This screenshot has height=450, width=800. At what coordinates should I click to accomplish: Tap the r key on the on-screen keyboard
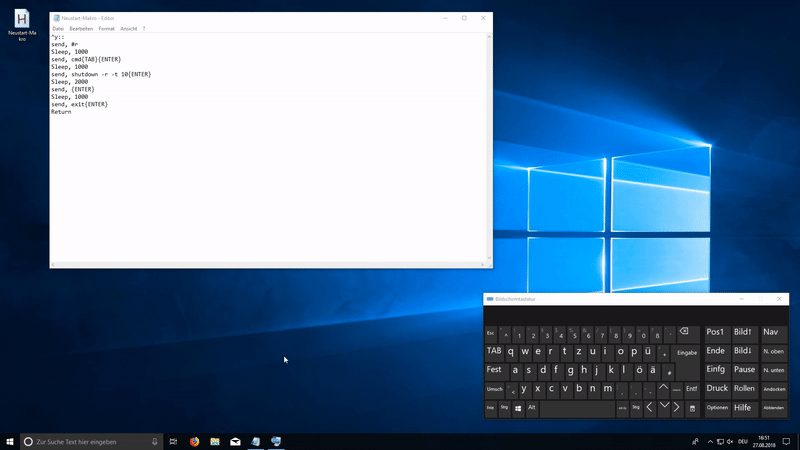coord(551,352)
